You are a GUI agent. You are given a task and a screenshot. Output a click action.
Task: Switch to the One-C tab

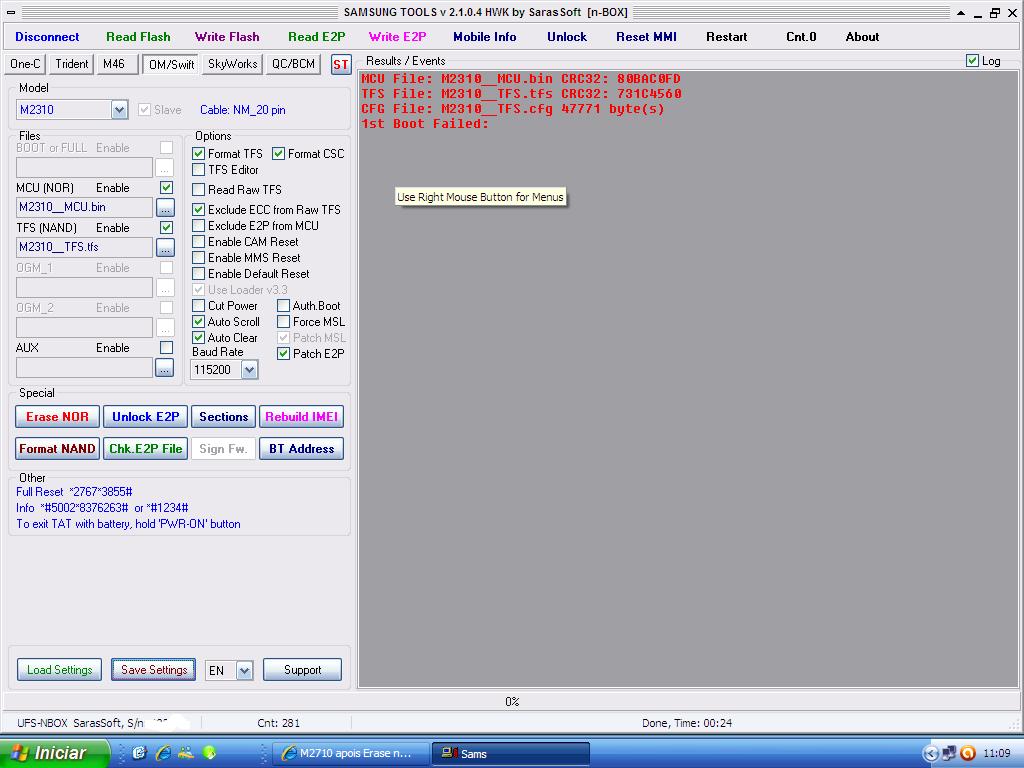pos(25,64)
